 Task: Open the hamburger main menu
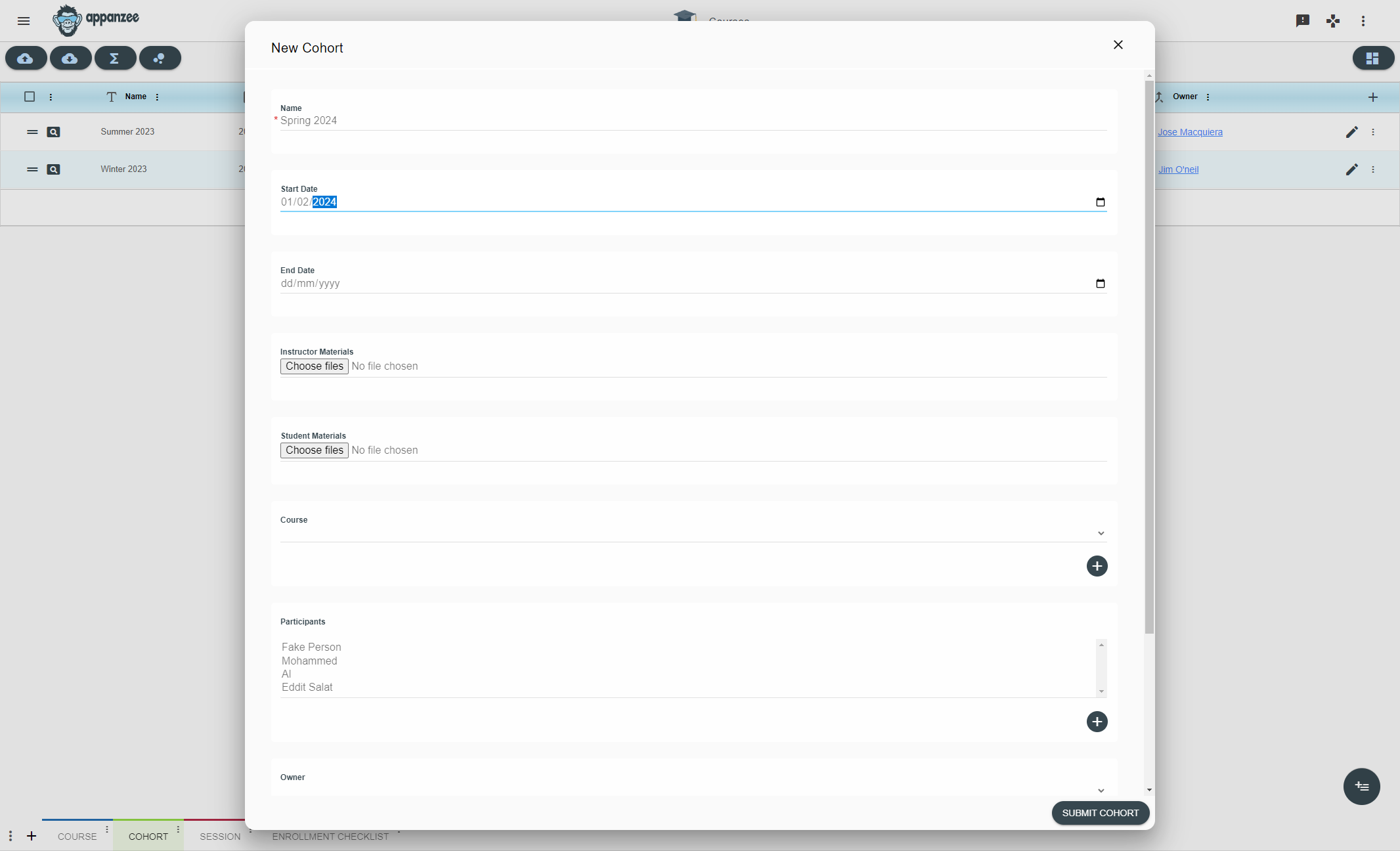click(24, 21)
